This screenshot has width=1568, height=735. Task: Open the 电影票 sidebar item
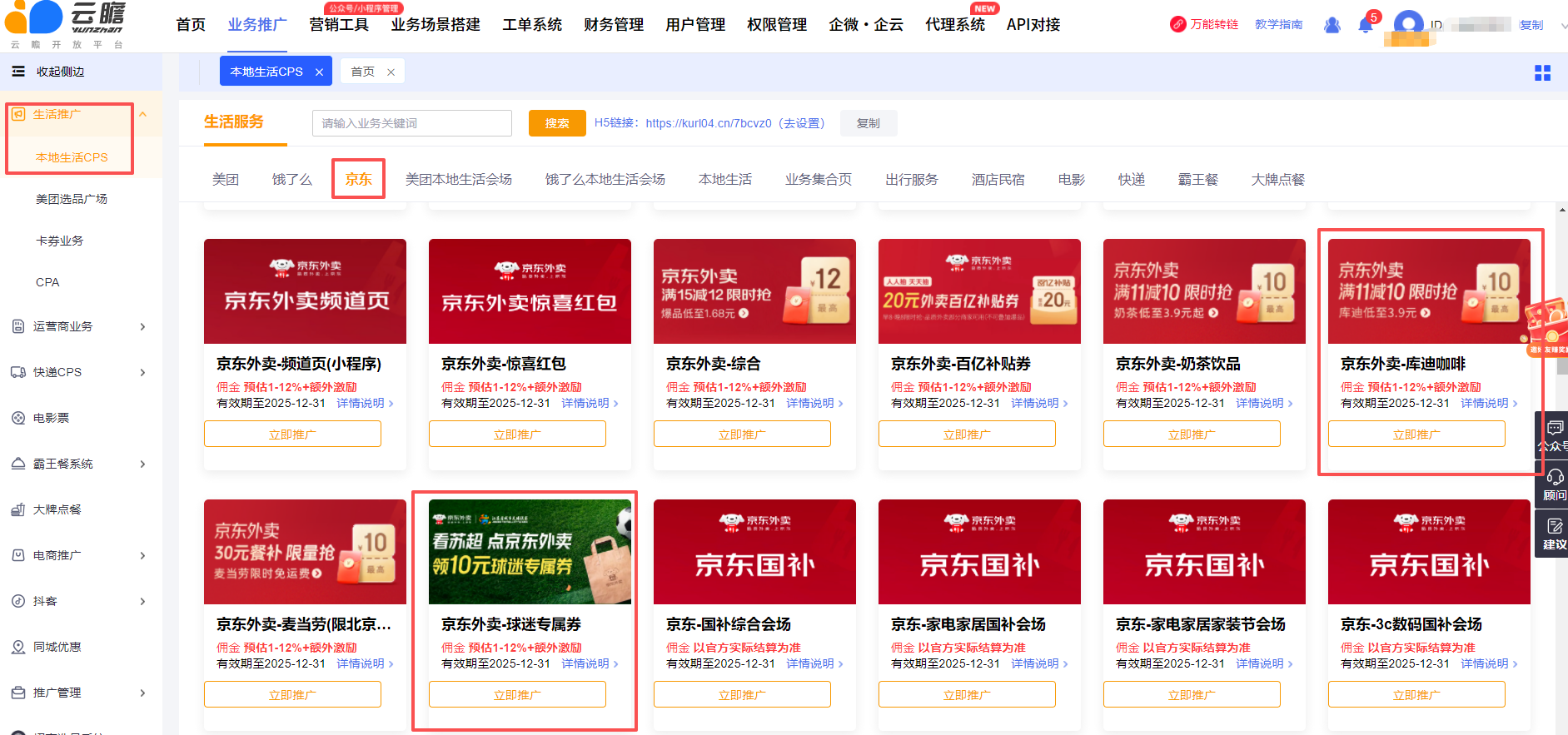(51, 418)
